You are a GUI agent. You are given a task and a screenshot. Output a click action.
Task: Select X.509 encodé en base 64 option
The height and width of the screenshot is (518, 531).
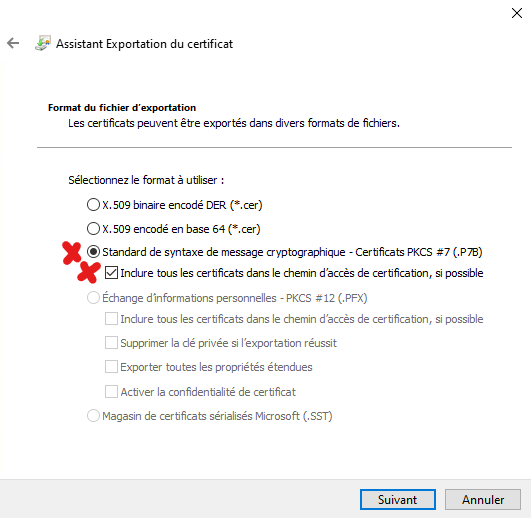pos(93,229)
